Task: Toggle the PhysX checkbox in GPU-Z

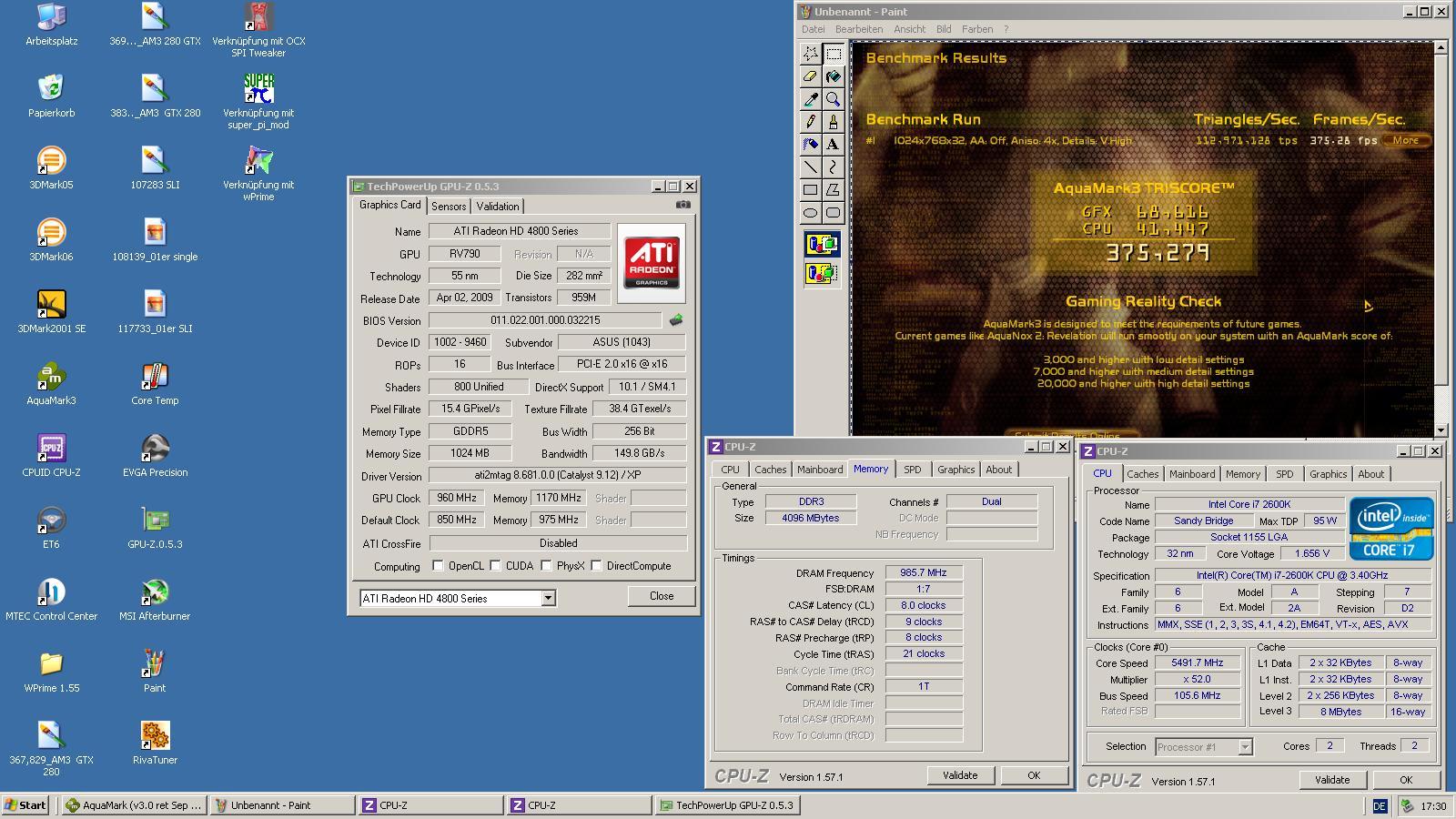Action: tap(546, 566)
